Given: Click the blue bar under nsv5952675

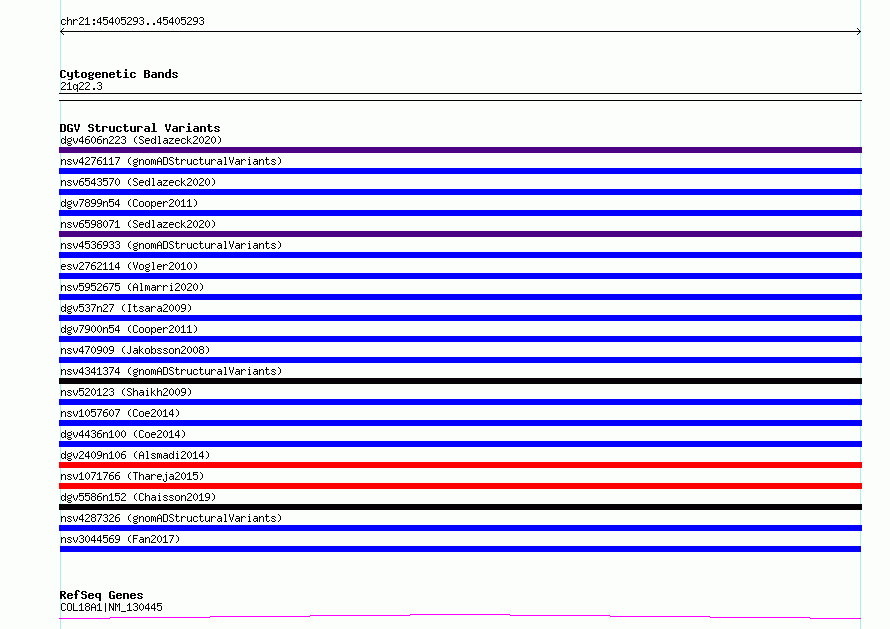Looking at the screenshot, I should click(460, 297).
